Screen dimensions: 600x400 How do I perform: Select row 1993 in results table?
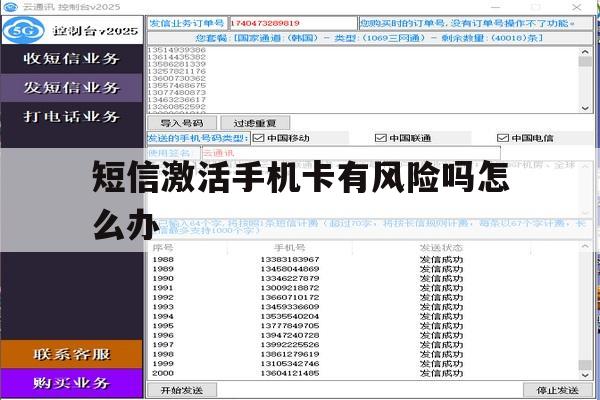coord(364,307)
